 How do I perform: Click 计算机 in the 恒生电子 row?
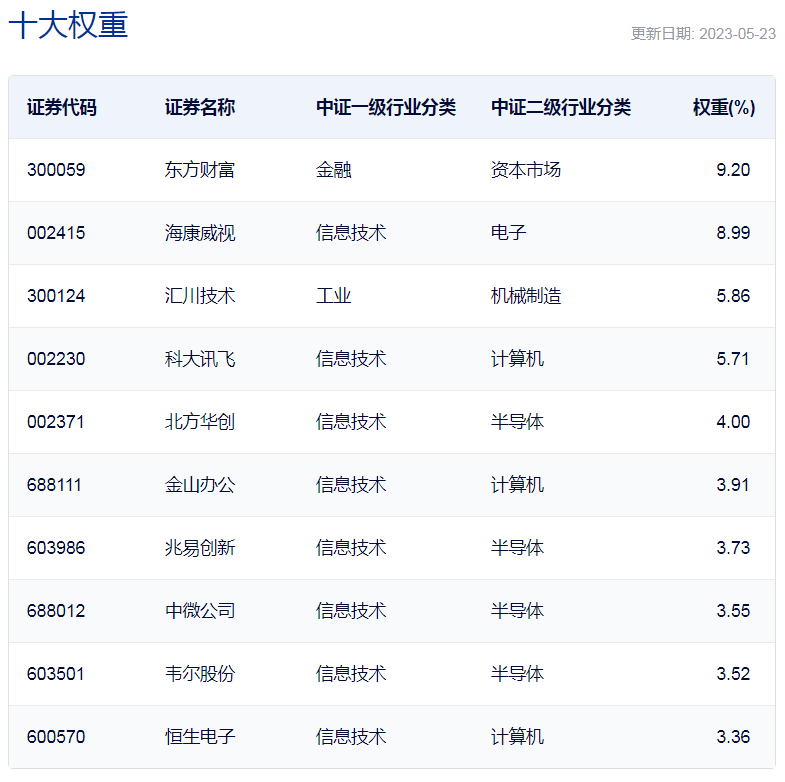pos(517,737)
